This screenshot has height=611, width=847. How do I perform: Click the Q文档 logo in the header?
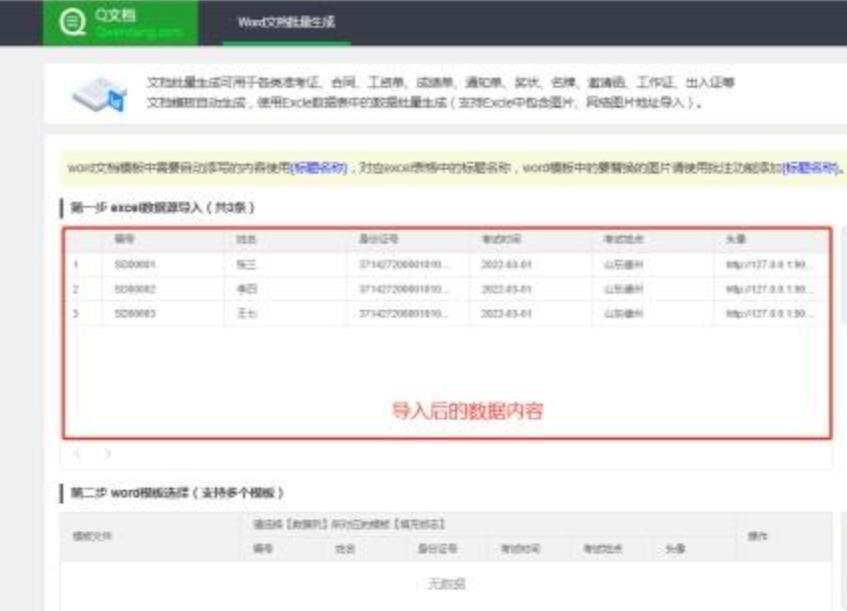pyautogui.click(x=120, y=23)
